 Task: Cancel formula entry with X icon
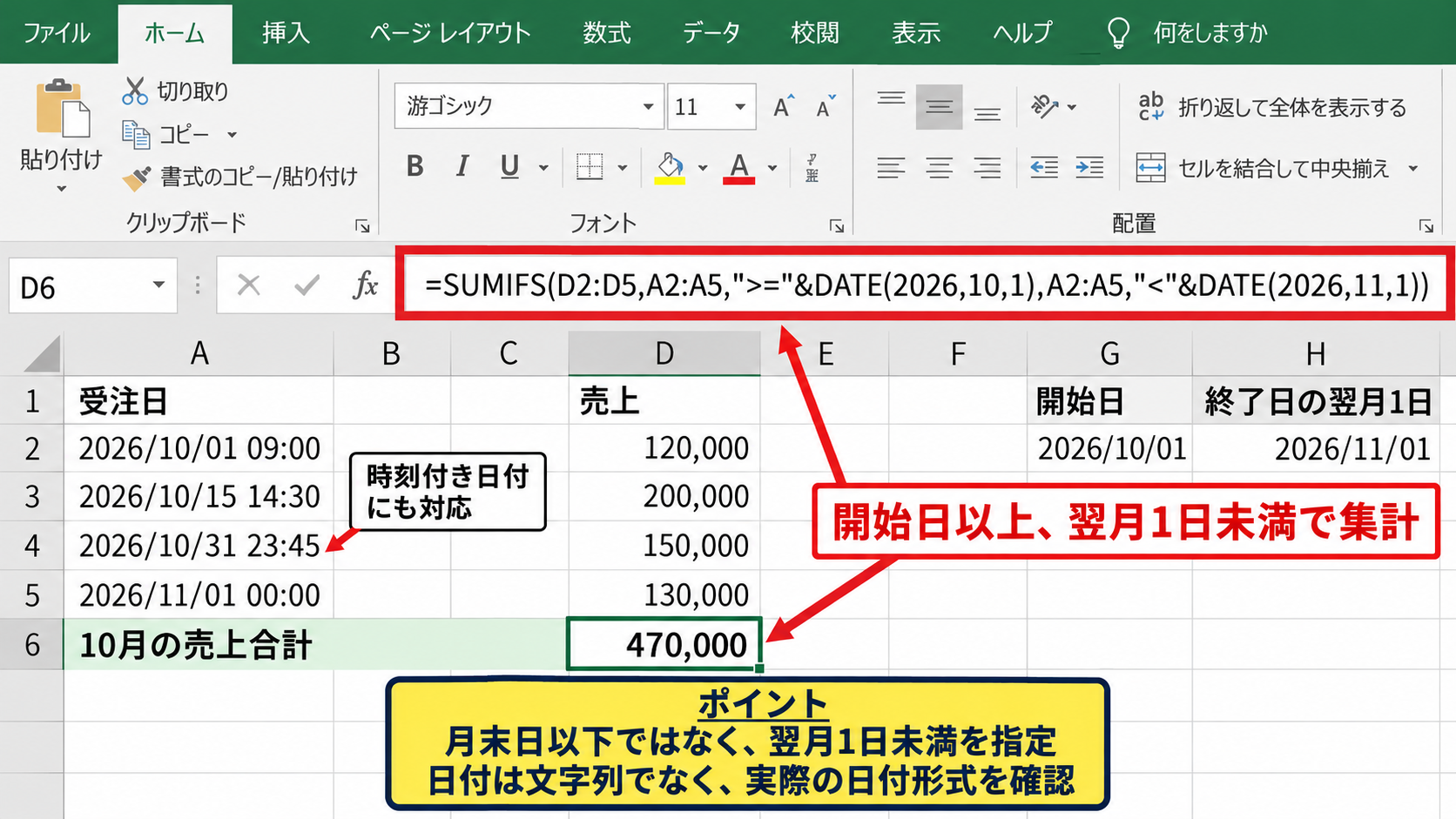[x=249, y=285]
